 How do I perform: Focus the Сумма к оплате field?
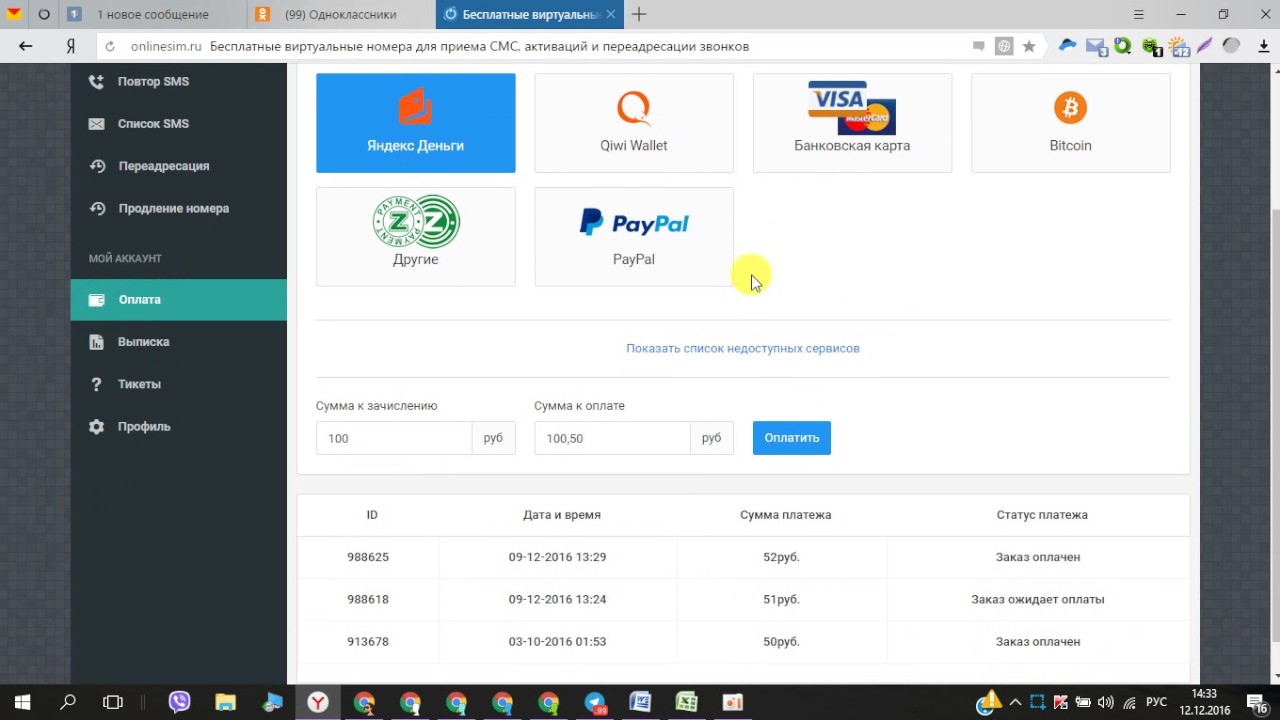(x=612, y=438)
